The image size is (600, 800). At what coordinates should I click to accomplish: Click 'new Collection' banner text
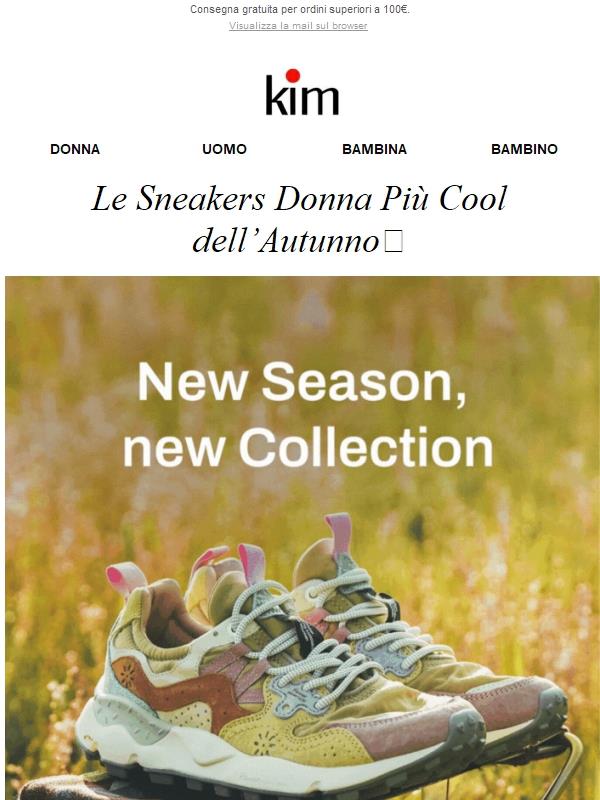(308, 447)
